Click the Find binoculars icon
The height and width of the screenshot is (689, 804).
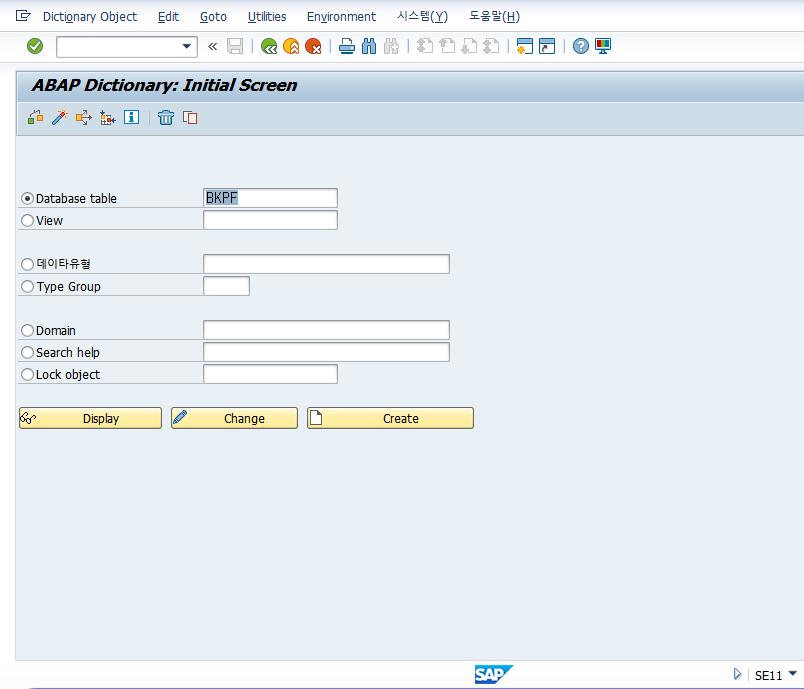point(369,46)
